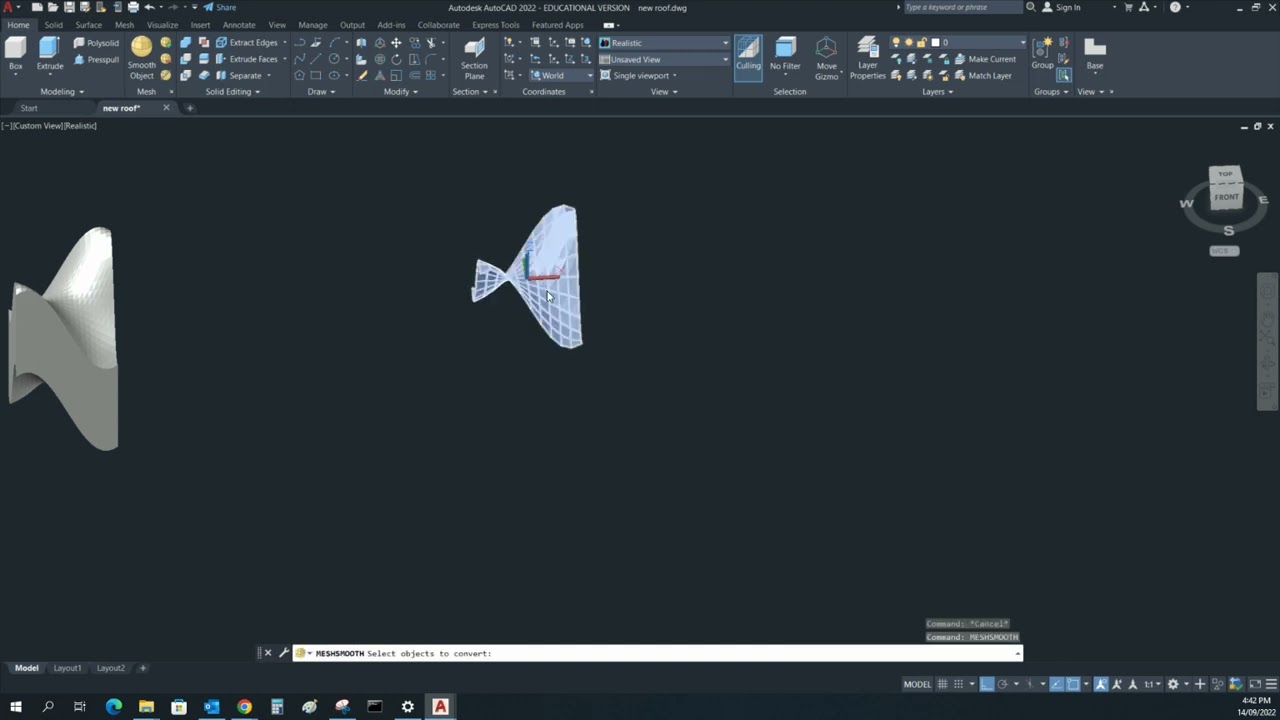
Task: Click the TOP face of the ViewCube
Action: (1225, 175)
